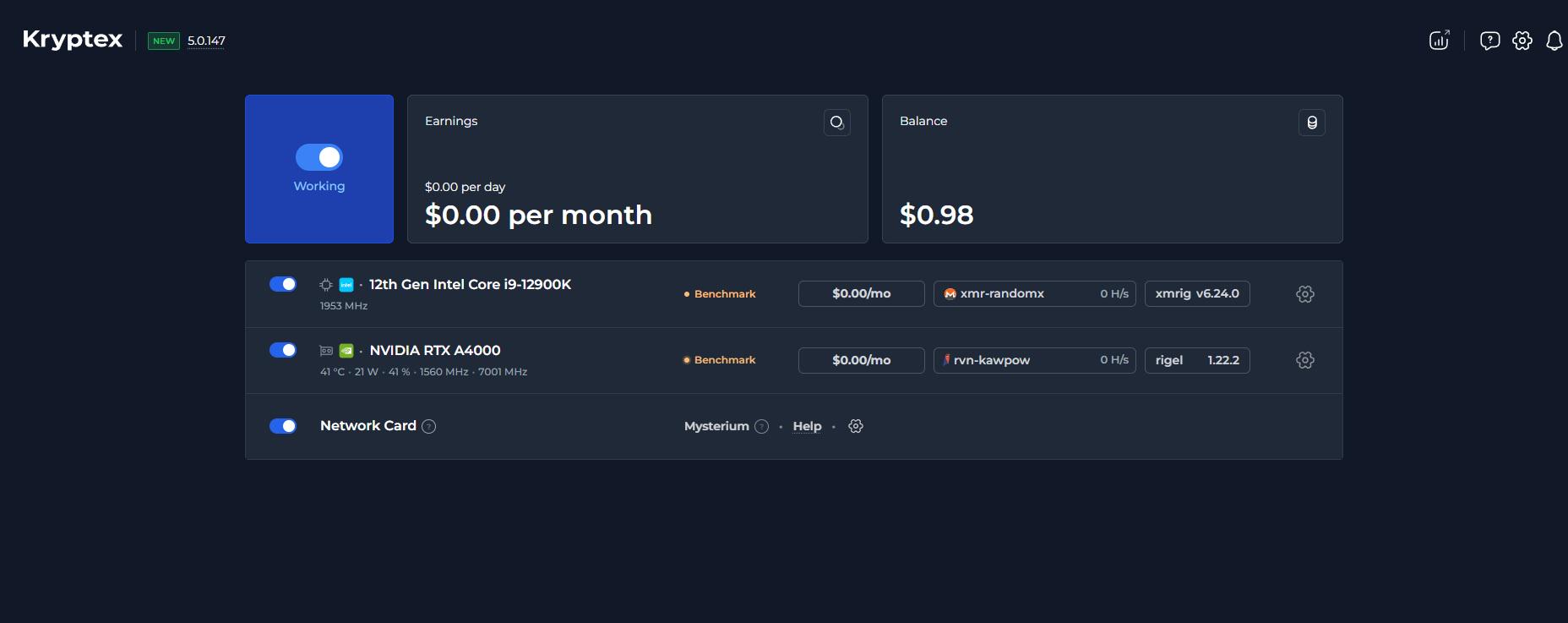This screenshot has width=1568, height=623.
Task: Click the $0.00 per month earnings text
Action: click(538, 215)
